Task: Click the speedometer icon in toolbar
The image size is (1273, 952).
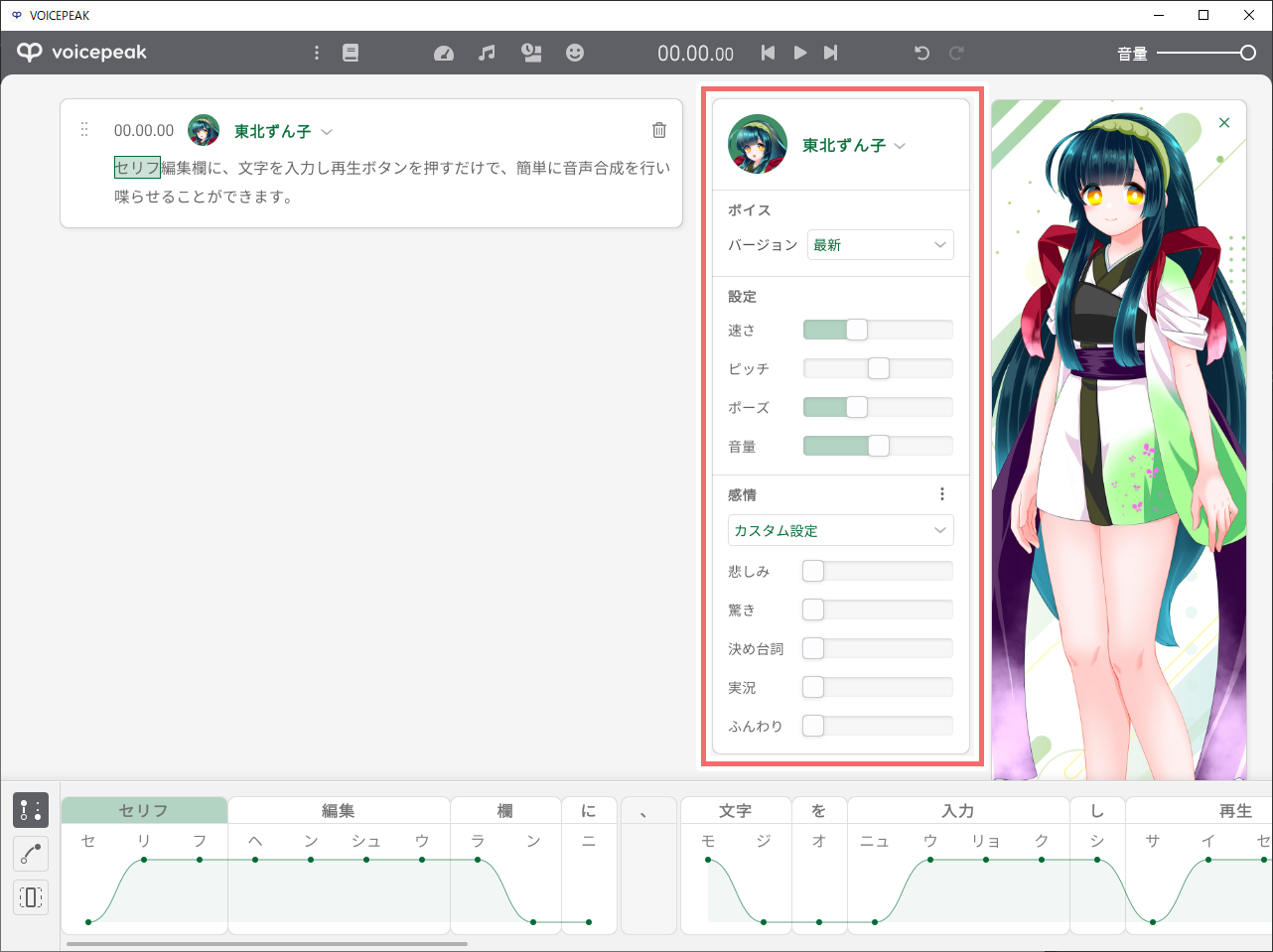Action: pyautogui.click(x=444, y=53)
